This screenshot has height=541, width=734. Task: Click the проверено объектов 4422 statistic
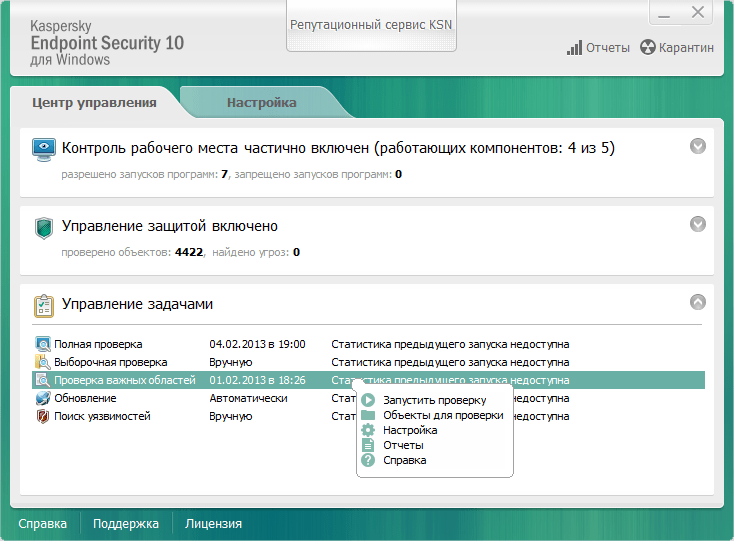point(132,252)
